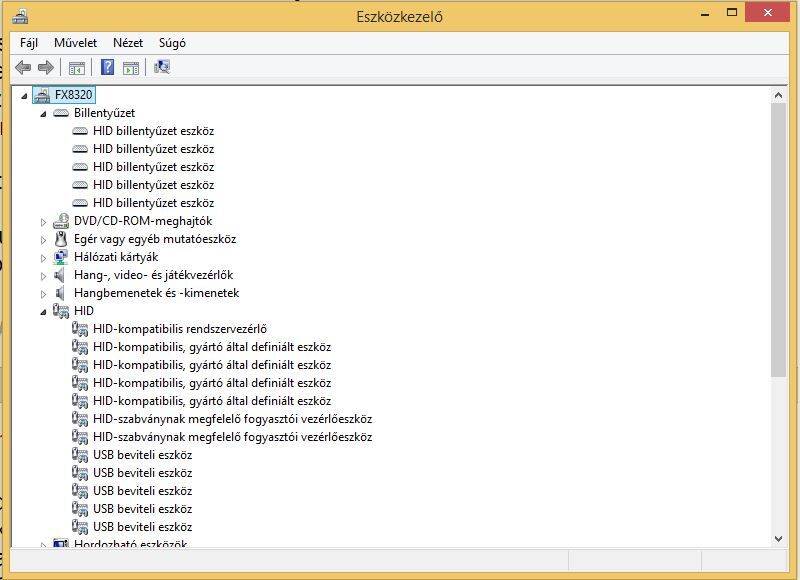The width and height of the screenshot is (800, 580).
Task: Expand the DVD/CD-ROM-meghajtók category
Action: click(43, 222)
